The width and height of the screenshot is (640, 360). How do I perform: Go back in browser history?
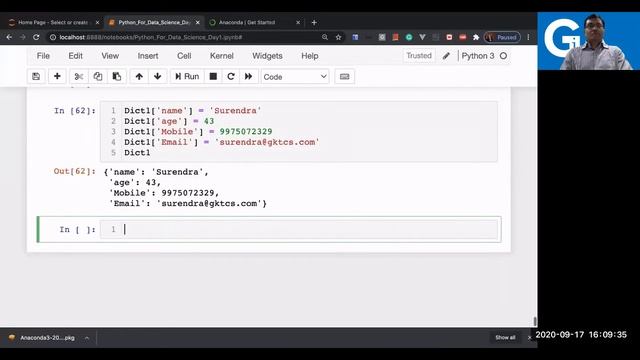pos(9,37)
